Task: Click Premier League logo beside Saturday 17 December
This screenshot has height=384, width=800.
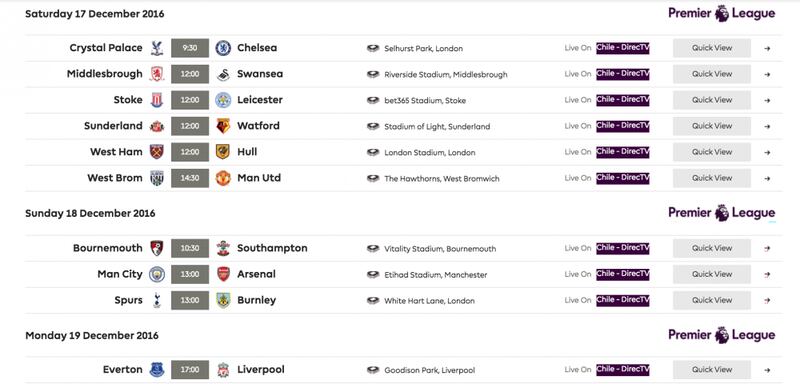Action: [x=721, y=13]
